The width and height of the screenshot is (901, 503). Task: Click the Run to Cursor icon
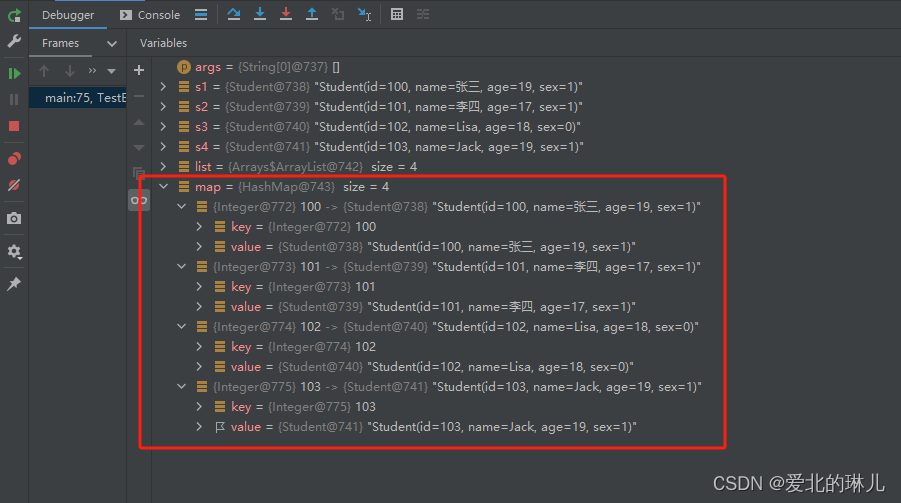click(364, 14)
